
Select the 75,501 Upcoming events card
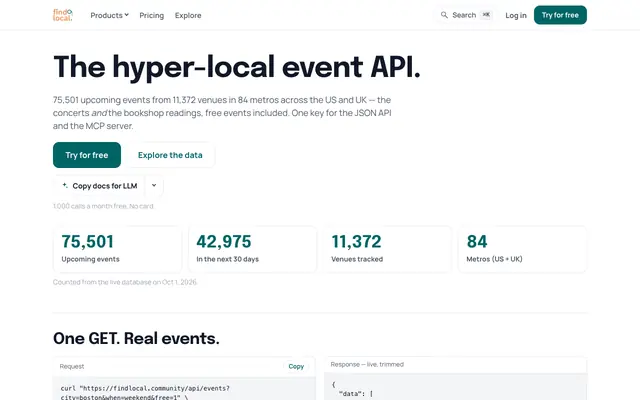[117, 249]
